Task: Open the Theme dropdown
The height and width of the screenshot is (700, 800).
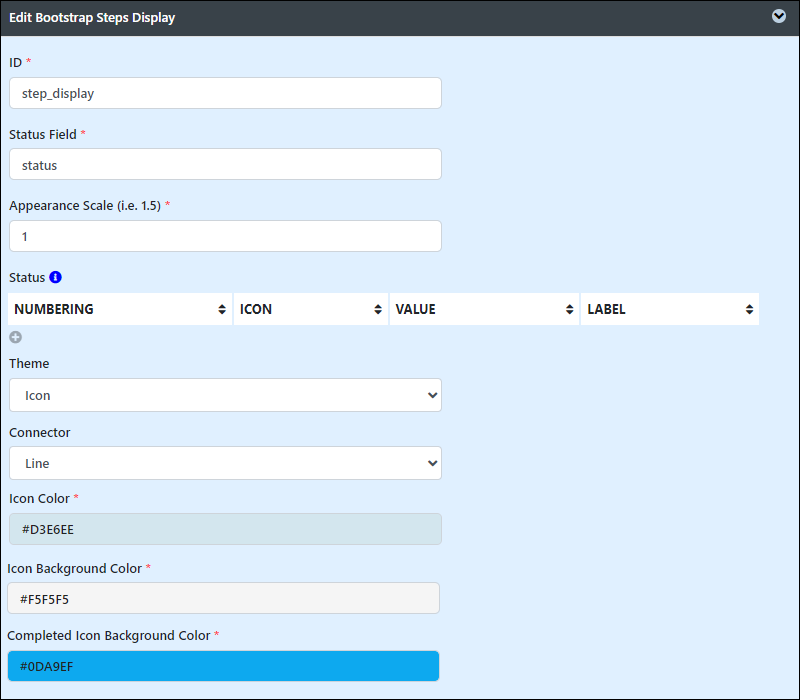Action: click(225, 395)
